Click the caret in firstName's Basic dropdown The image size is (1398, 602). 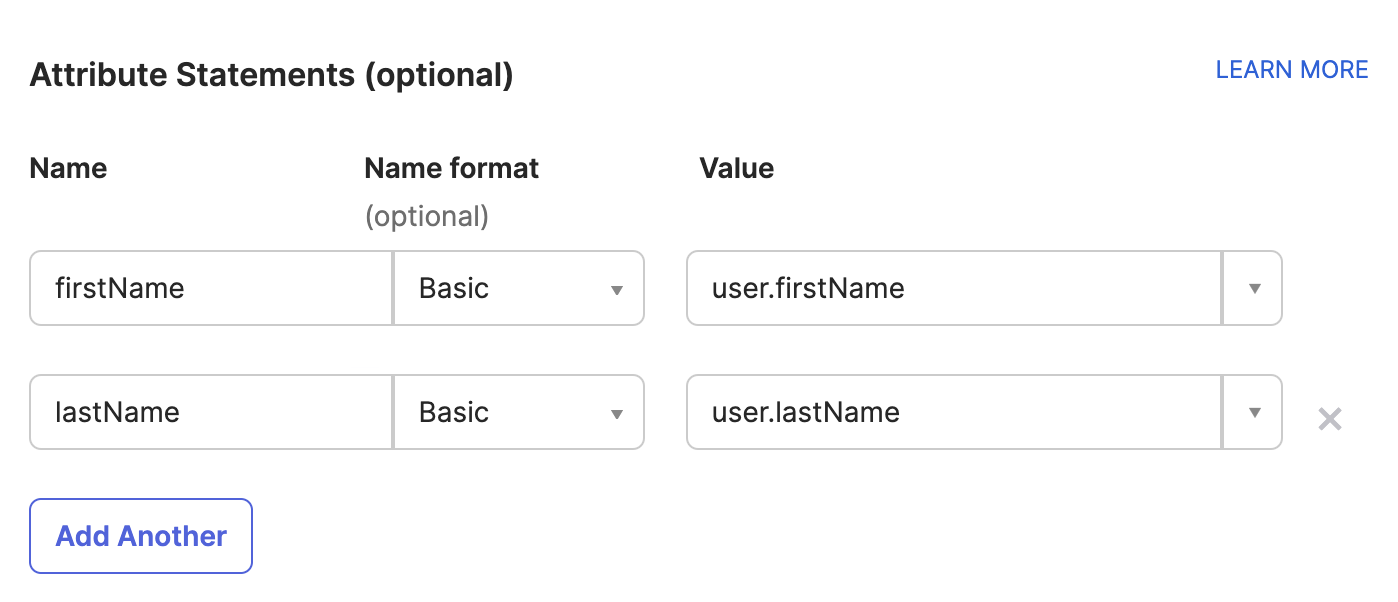point(617,290)
